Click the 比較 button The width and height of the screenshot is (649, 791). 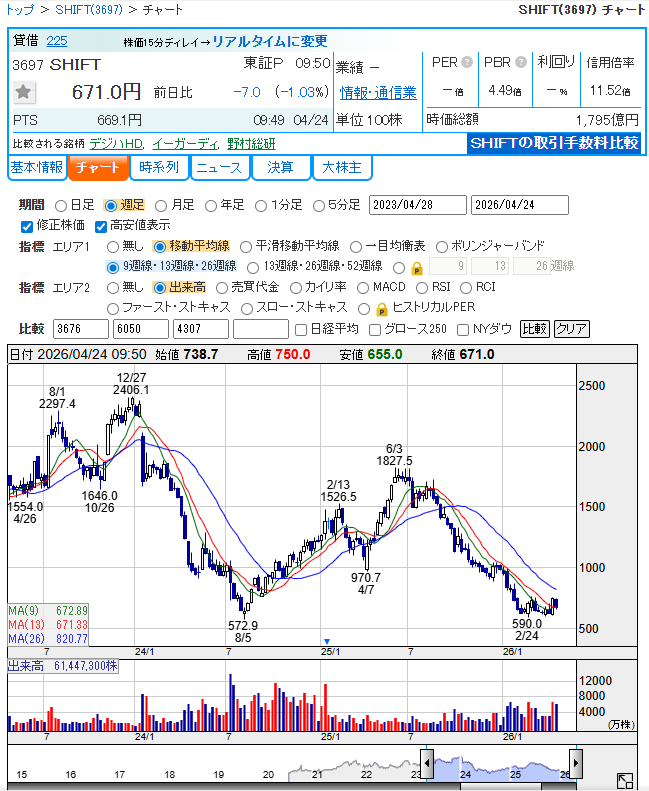pyautogui.click(x=535, y=329)
